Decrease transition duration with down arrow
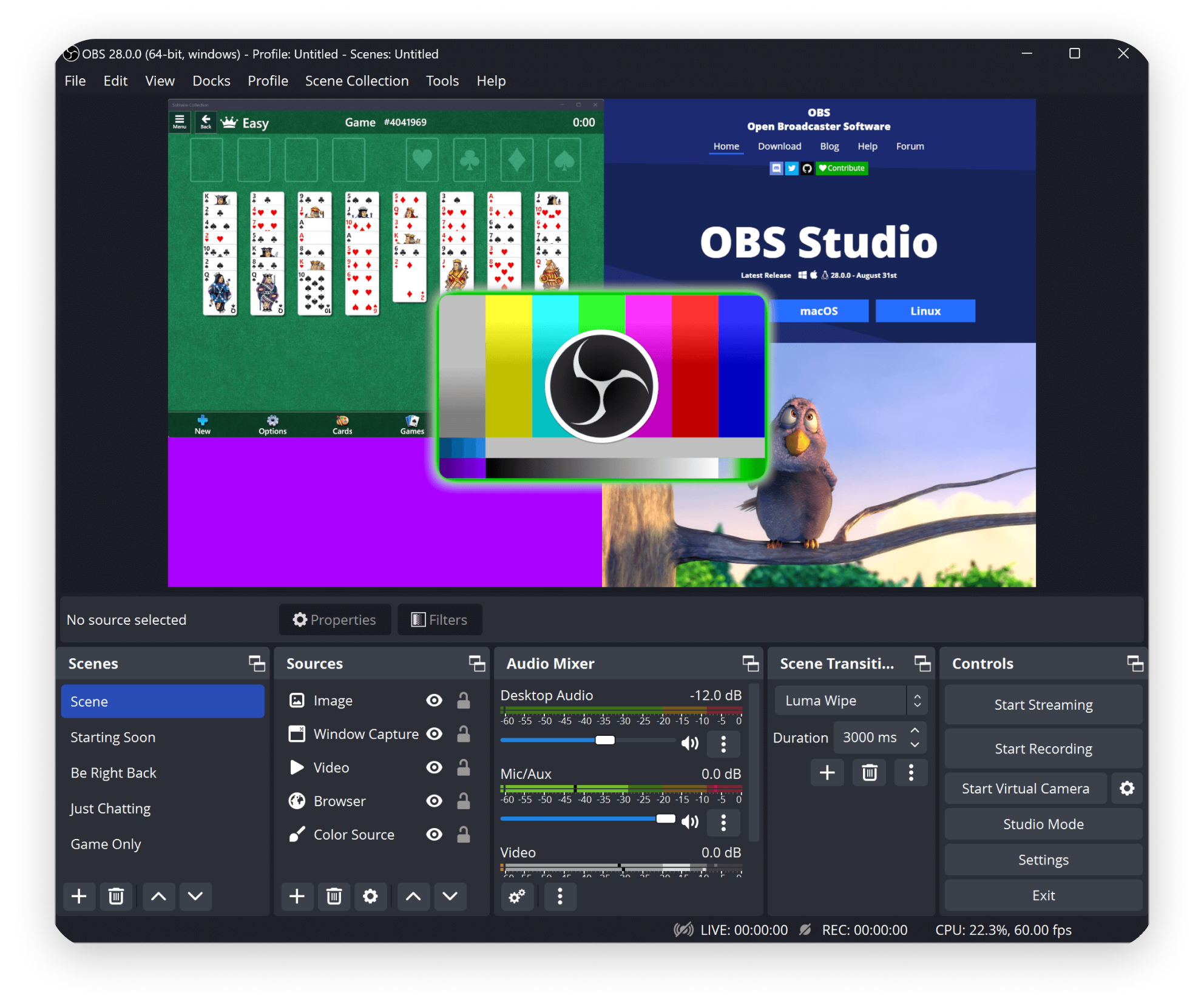The image size is (1204, 1007). click(915, 744)
